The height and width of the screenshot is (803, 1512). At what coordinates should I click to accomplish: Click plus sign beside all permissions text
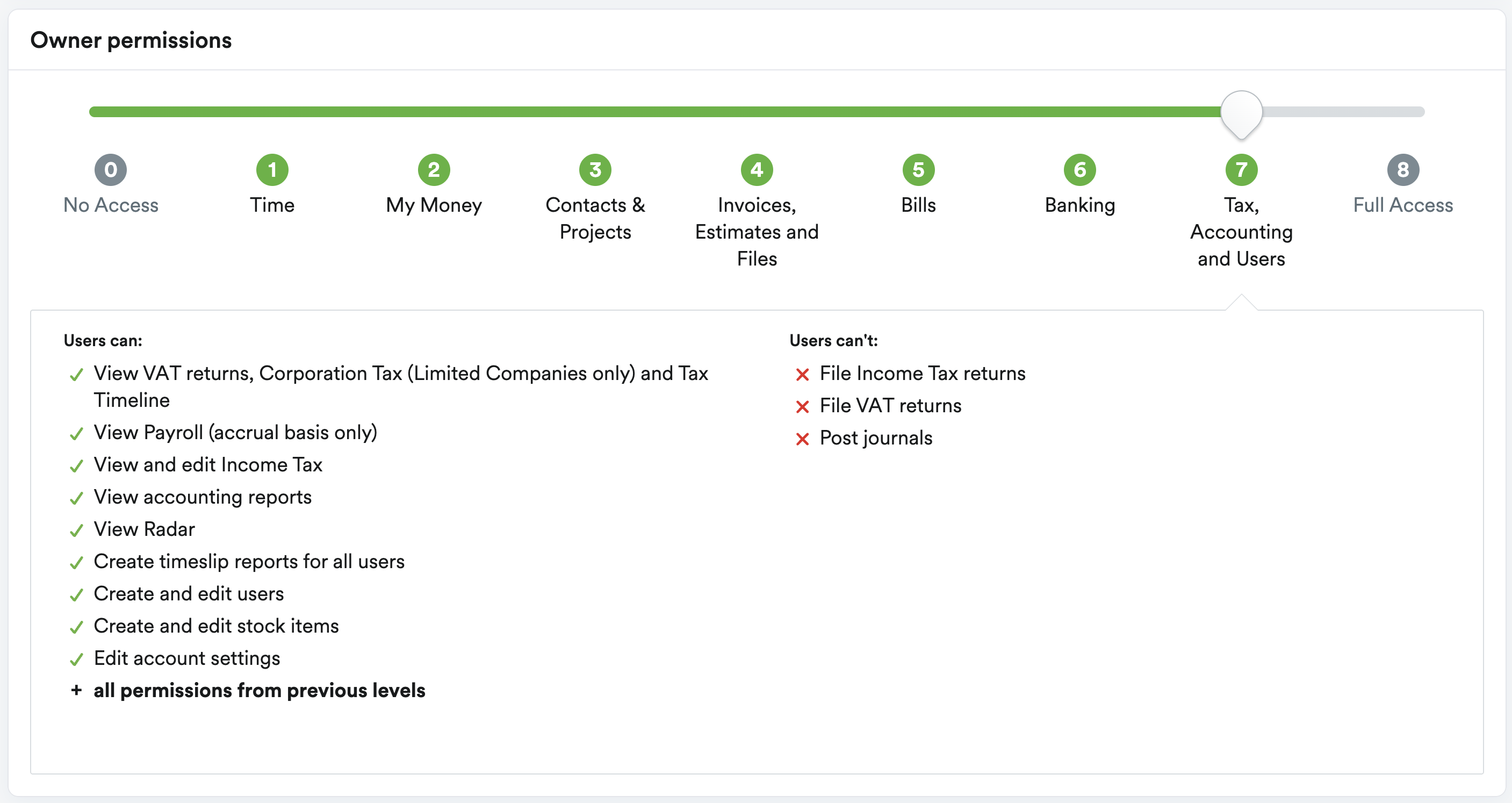76,690
